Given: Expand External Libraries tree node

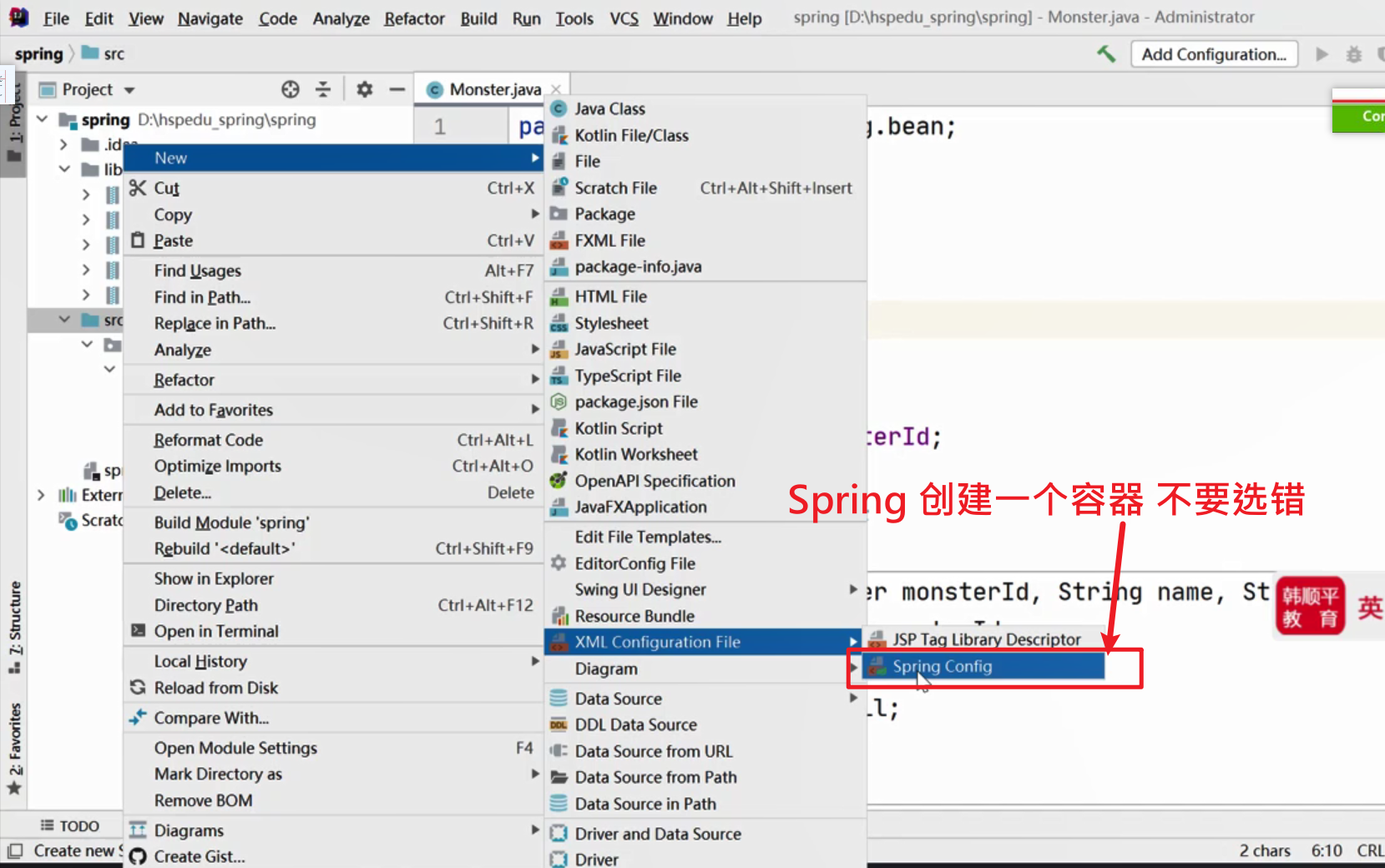Looking at the screenshot, I should (x=41, y=495).
